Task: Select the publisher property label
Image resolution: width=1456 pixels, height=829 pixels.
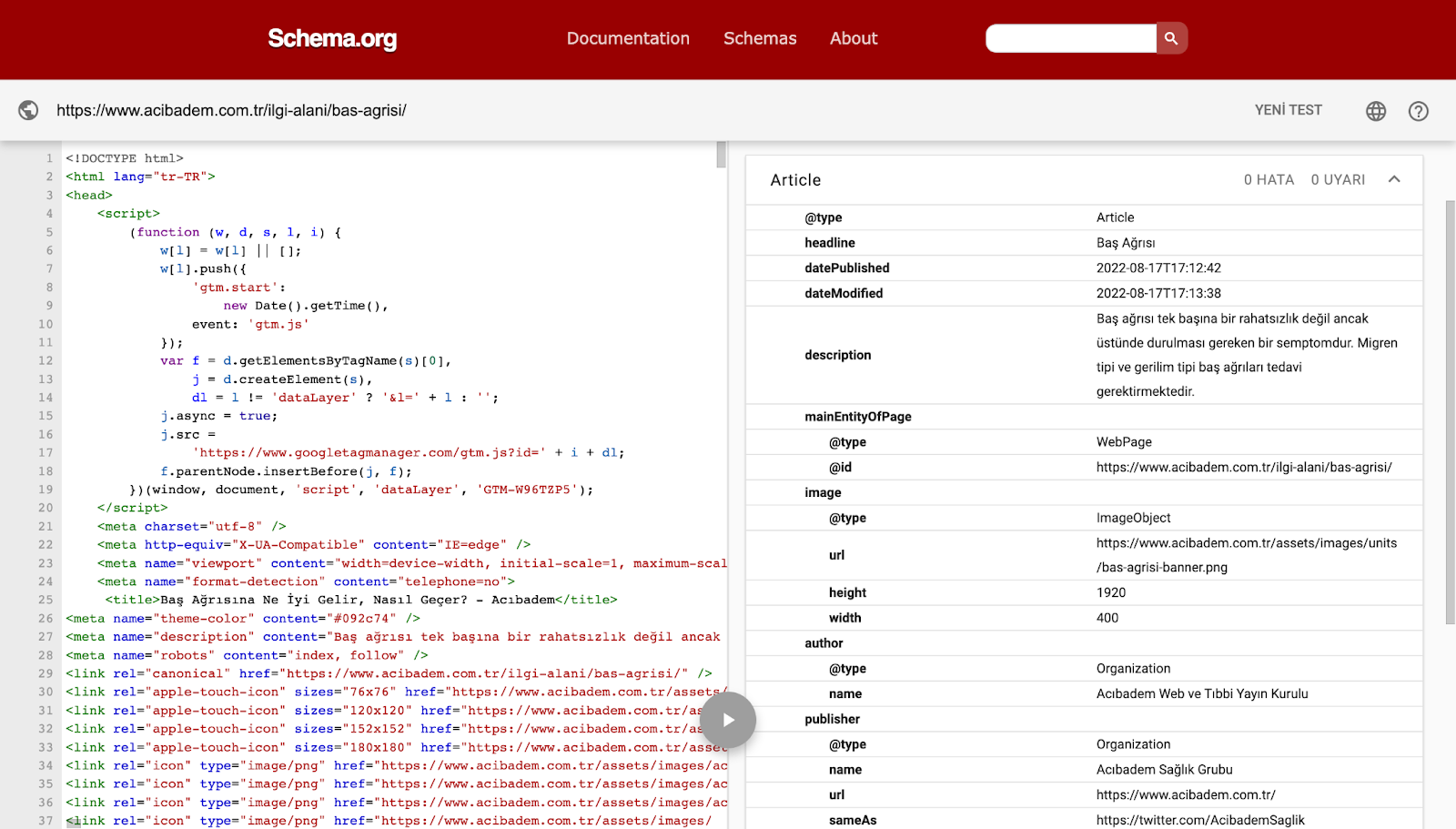Action: [x=832, y=719]
